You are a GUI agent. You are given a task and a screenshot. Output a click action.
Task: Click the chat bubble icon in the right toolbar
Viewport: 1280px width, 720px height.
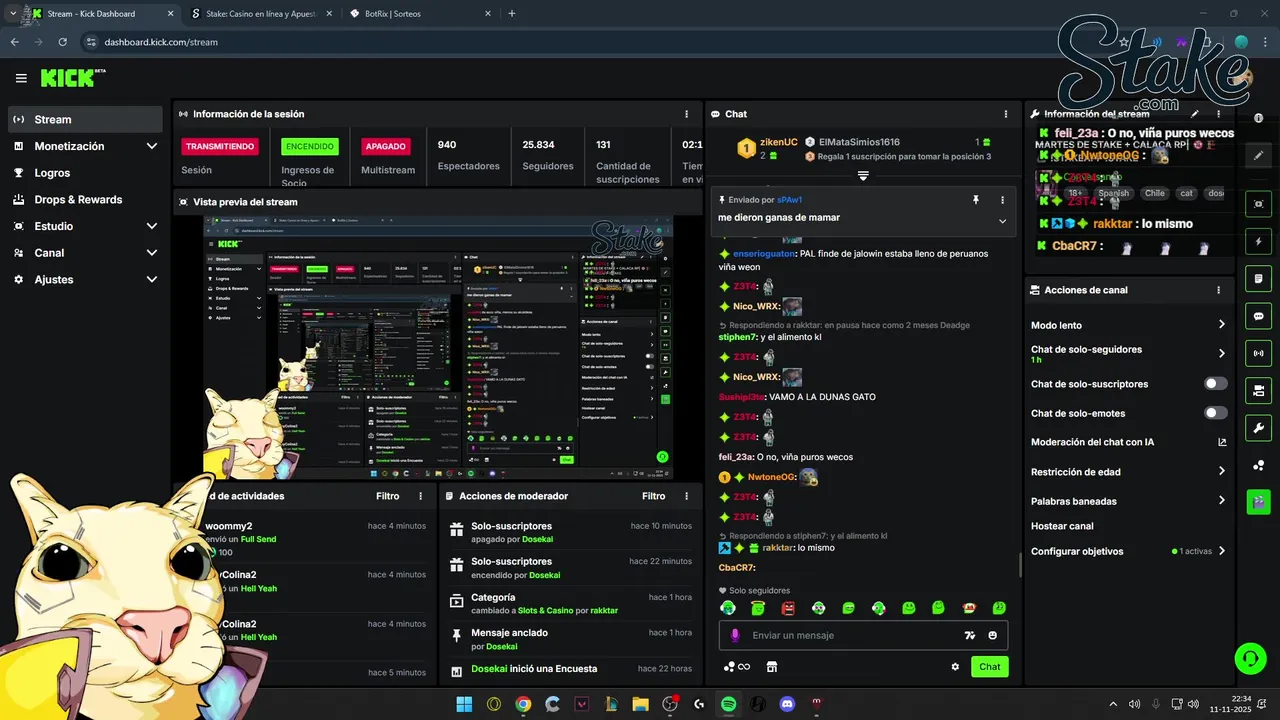click(x=1258, y=316)
